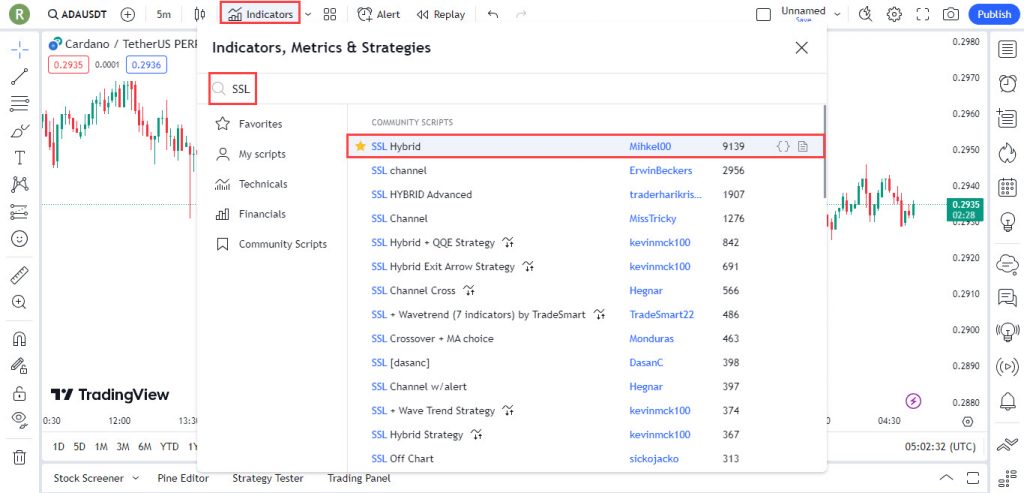Open candlestick chart type selector
This screenshot has width=1024, height=493.
pyautogui.click(x=200, y=14)
